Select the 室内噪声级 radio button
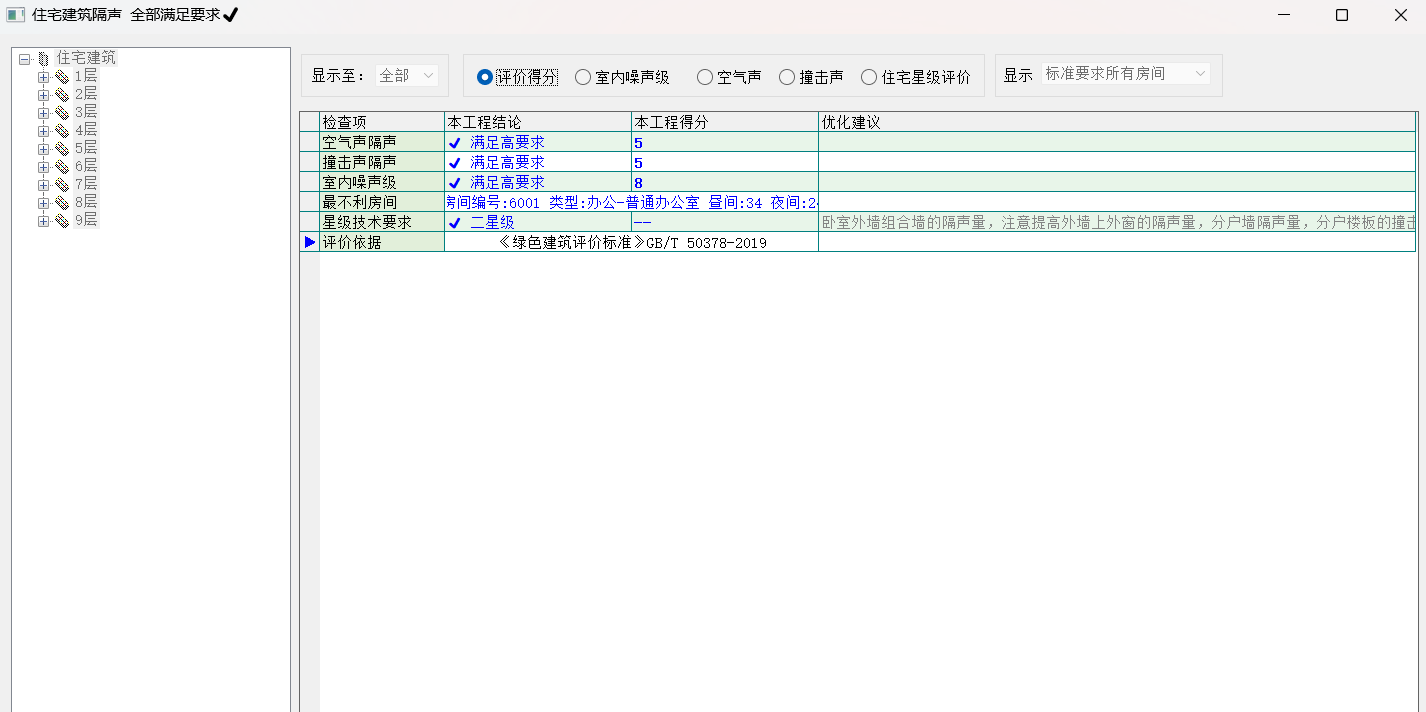This screenshot has height=712, width=1426. click(583, 77)
